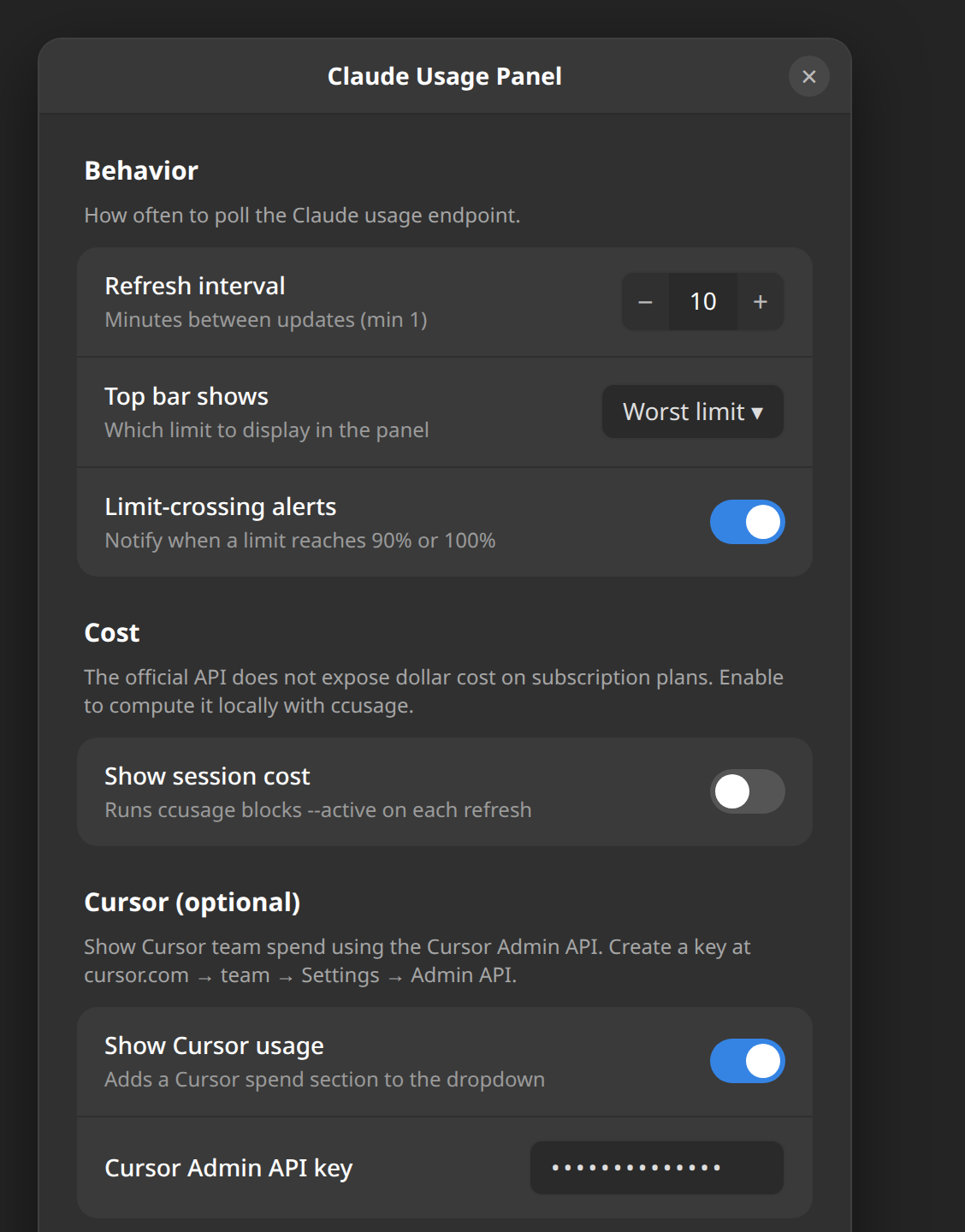
Task: Click the Cursor Admin API key field
Action: click(x=657, y=1168)
